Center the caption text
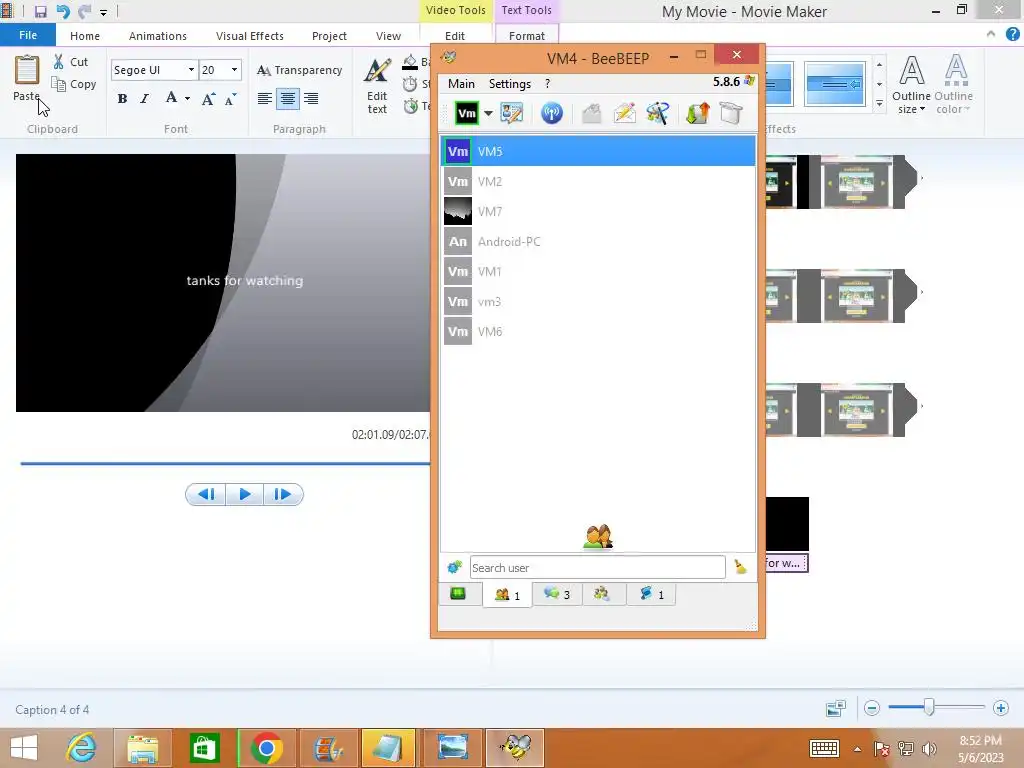The height and width of the screenshot is (768, 1024). 287,99
